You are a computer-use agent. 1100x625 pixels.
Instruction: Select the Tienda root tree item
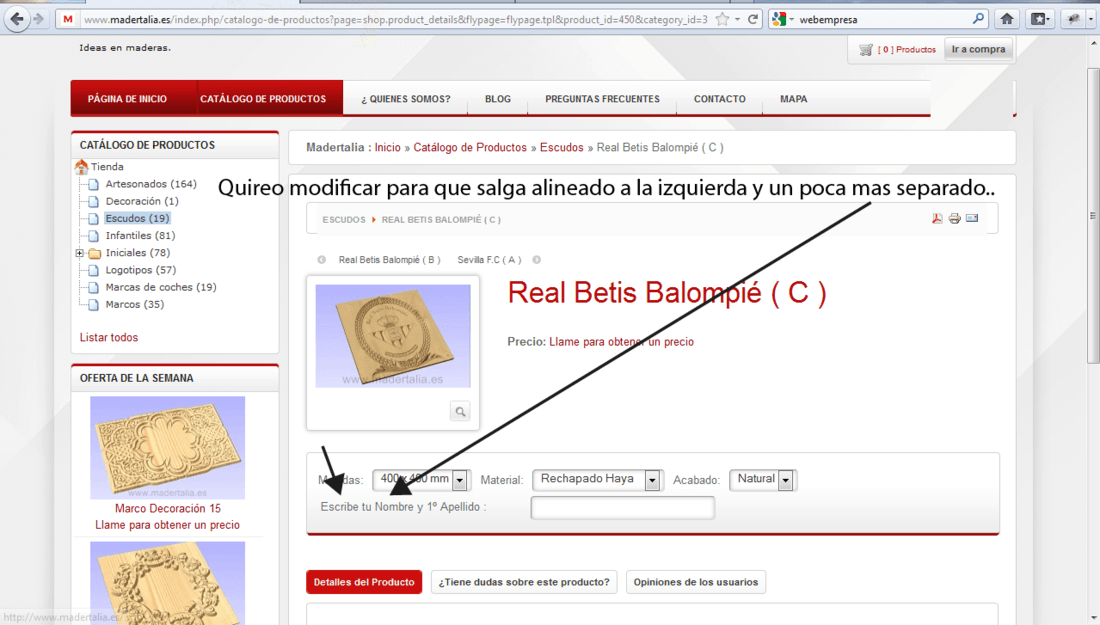(x=107, y=166)
